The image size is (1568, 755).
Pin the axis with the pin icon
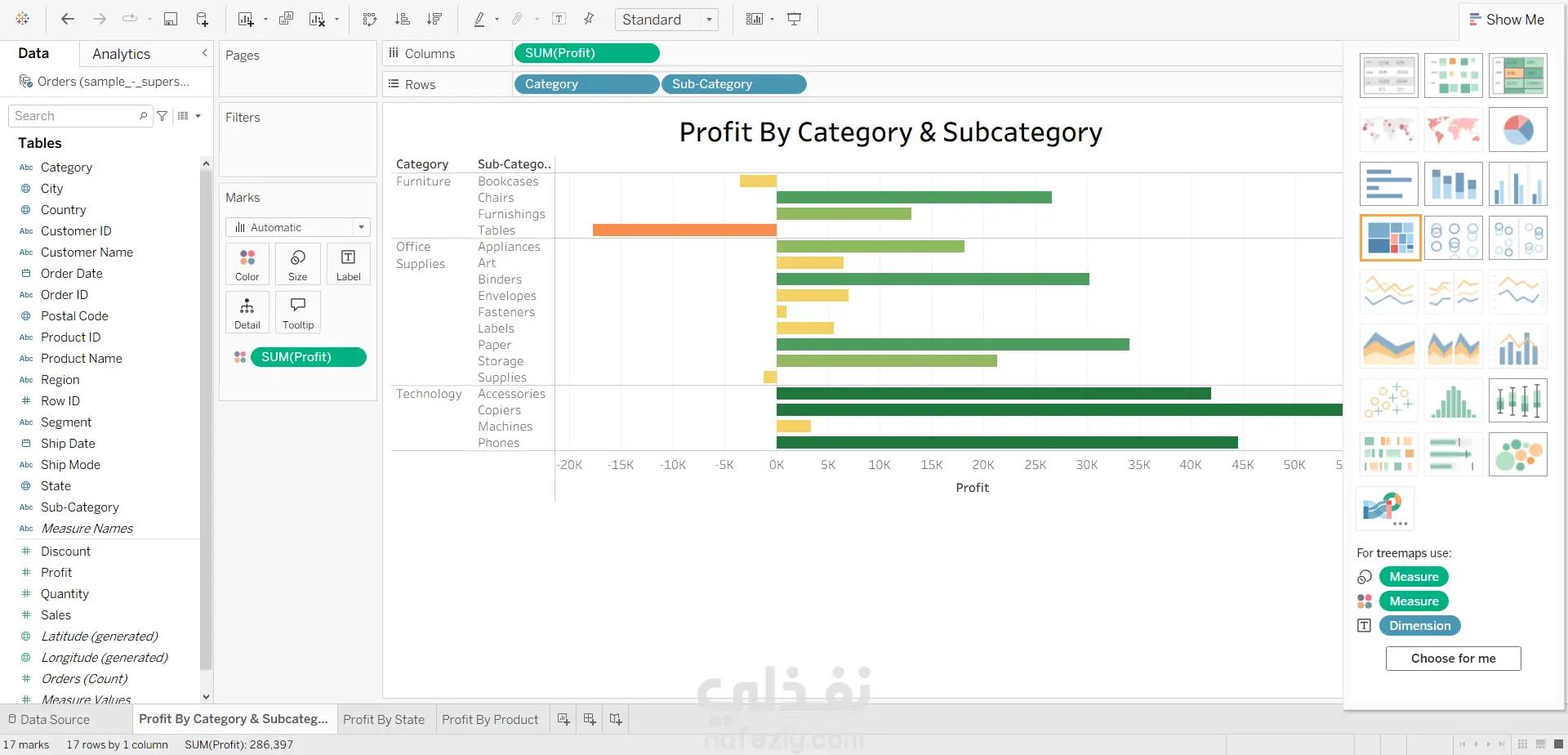pos(589,19)
